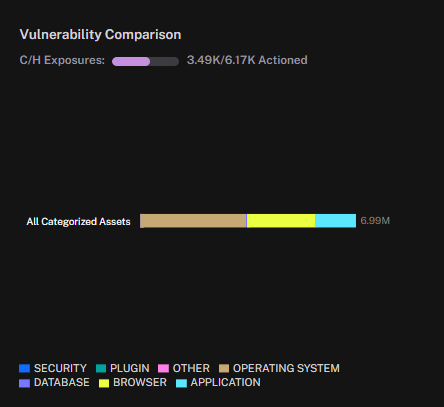The width and height of the screenshot is (444, 407).
Task: Toggle the BROWSER legend label
Action: click(x=140, y=382)
